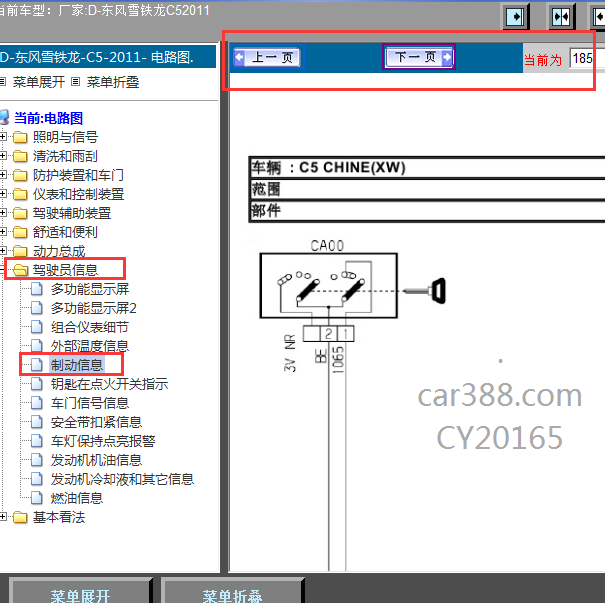
Task: Click the page icon beside 燃油信息
Action: pos(37,498)
